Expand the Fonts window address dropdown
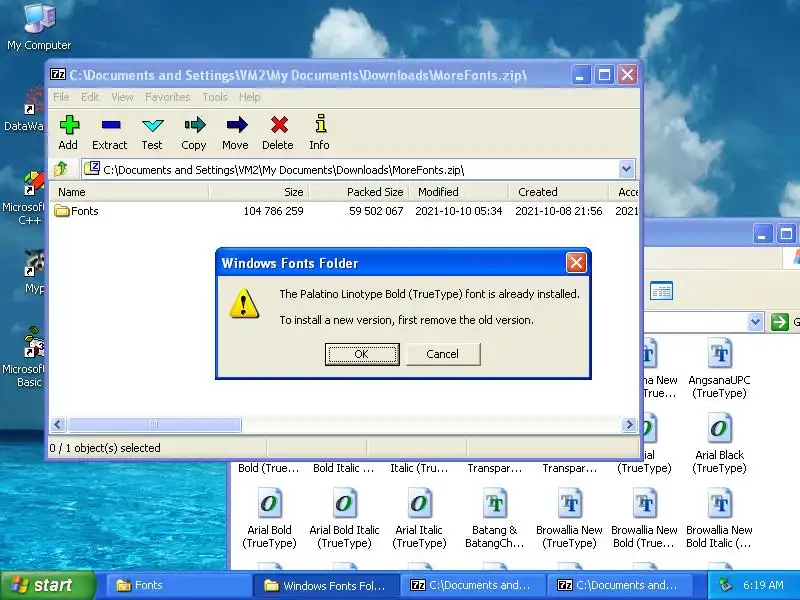Image resolution: width=800 pixels, height=600 pixels. (x=755, y=322)
